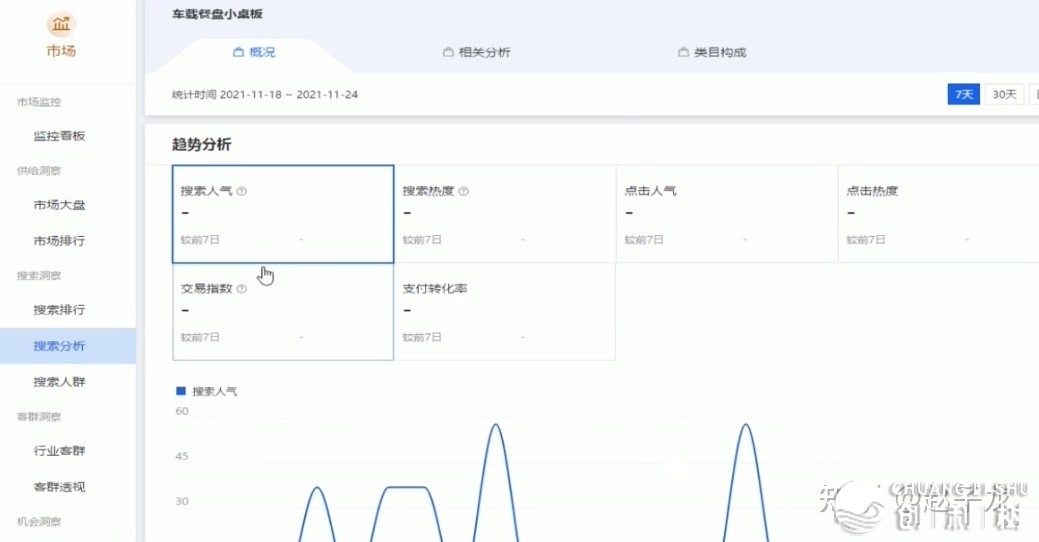Click the 供给洞察 sidebar group label
Viewport: 1039px width, 542px height.
(39, 171)
